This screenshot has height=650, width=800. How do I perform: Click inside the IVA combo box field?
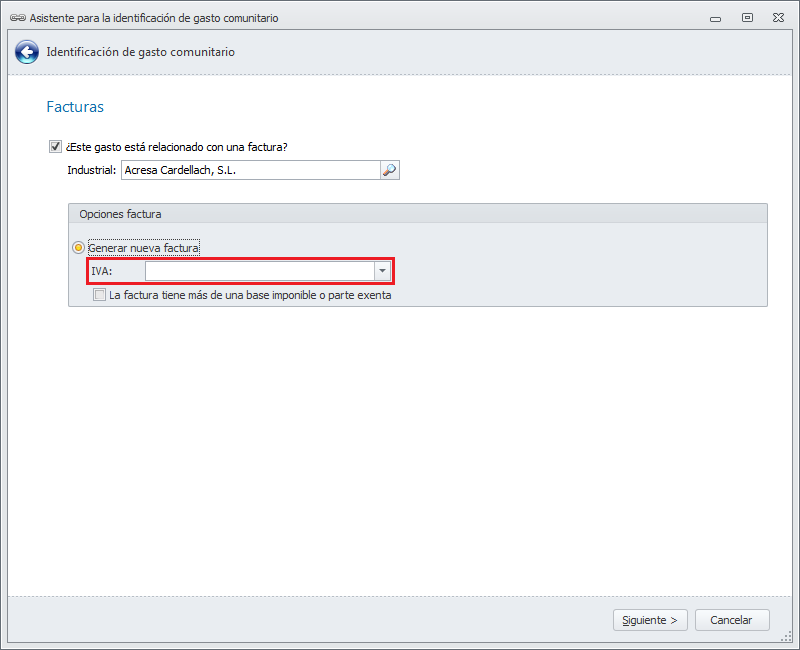[x=259, y=271]
